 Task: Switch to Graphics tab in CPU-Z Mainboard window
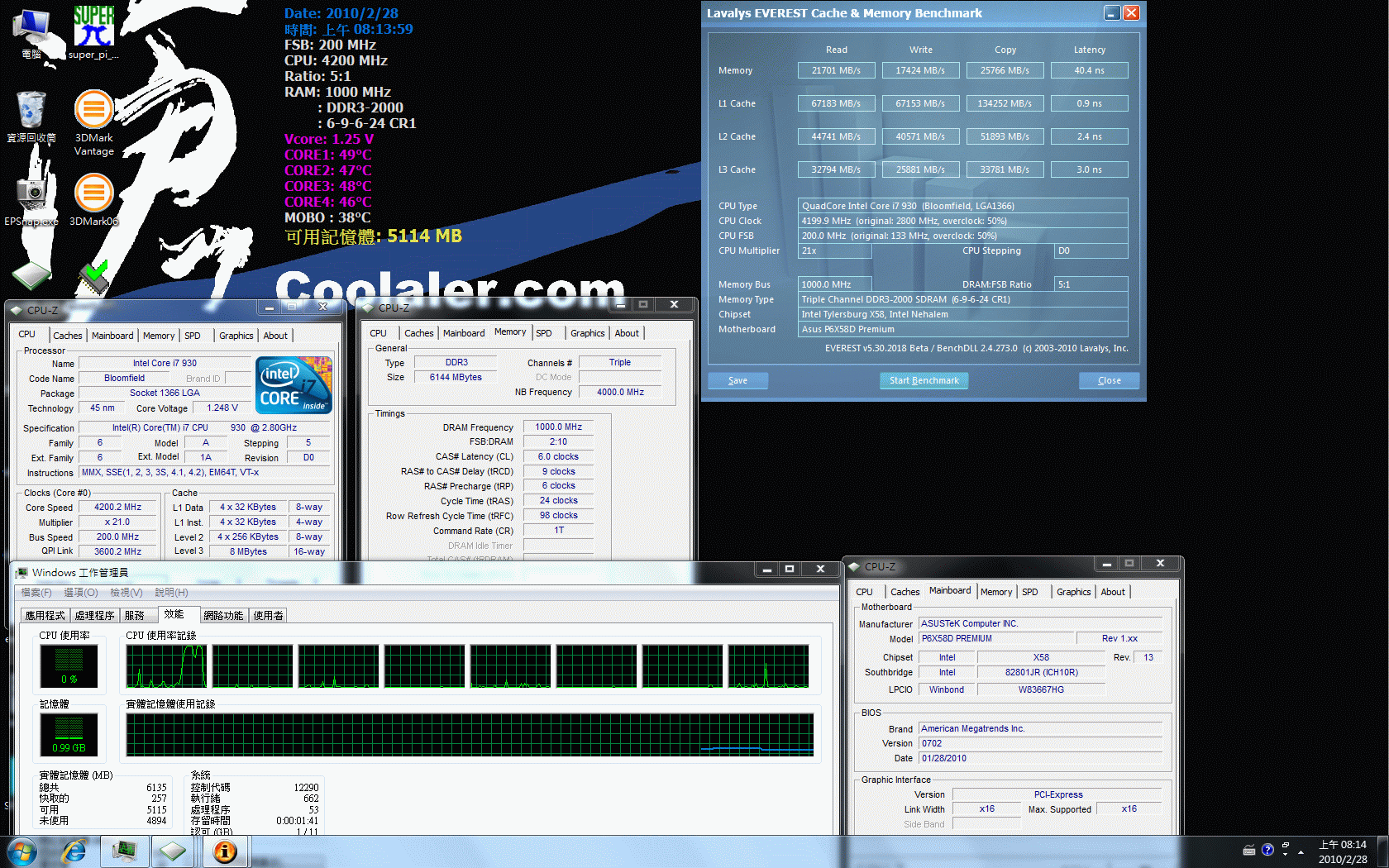[x=1073, y=592]
